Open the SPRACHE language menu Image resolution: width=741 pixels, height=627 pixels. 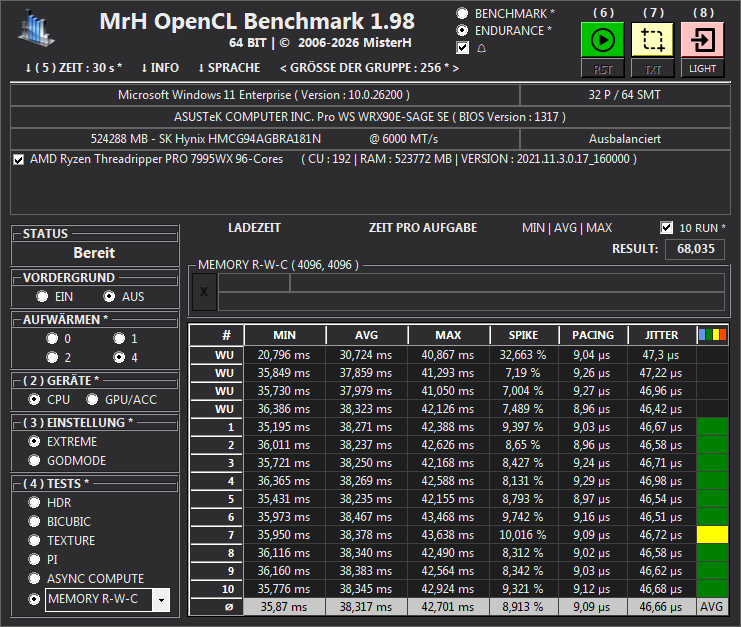(229, 68)
